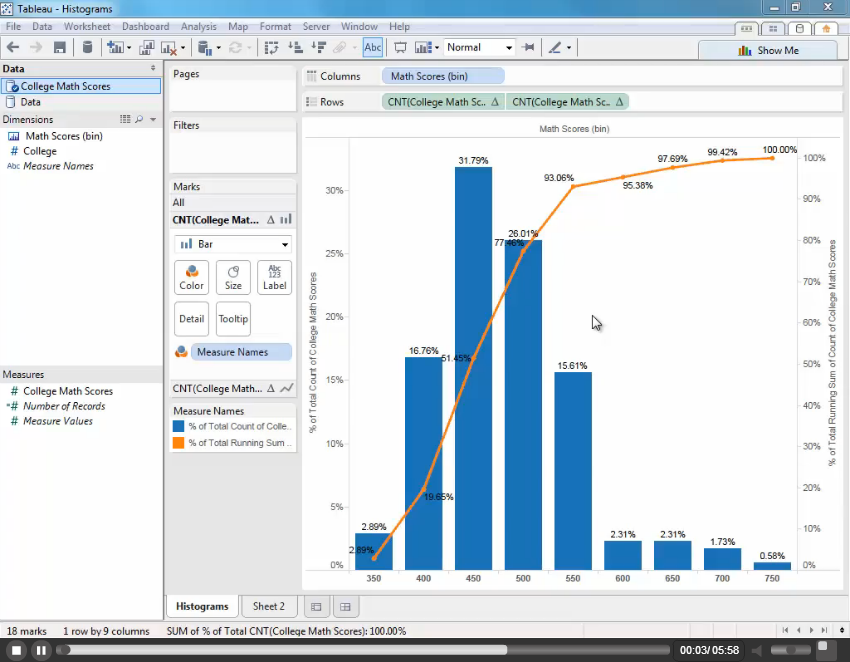
Task: Switch to the Sheet 2 tab
Action: pos(268,606)
